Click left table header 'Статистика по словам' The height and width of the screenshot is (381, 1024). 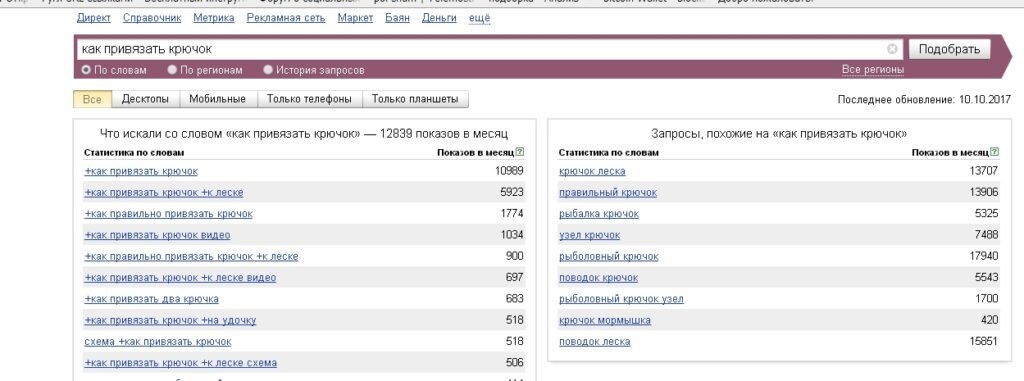pos(134,152)
